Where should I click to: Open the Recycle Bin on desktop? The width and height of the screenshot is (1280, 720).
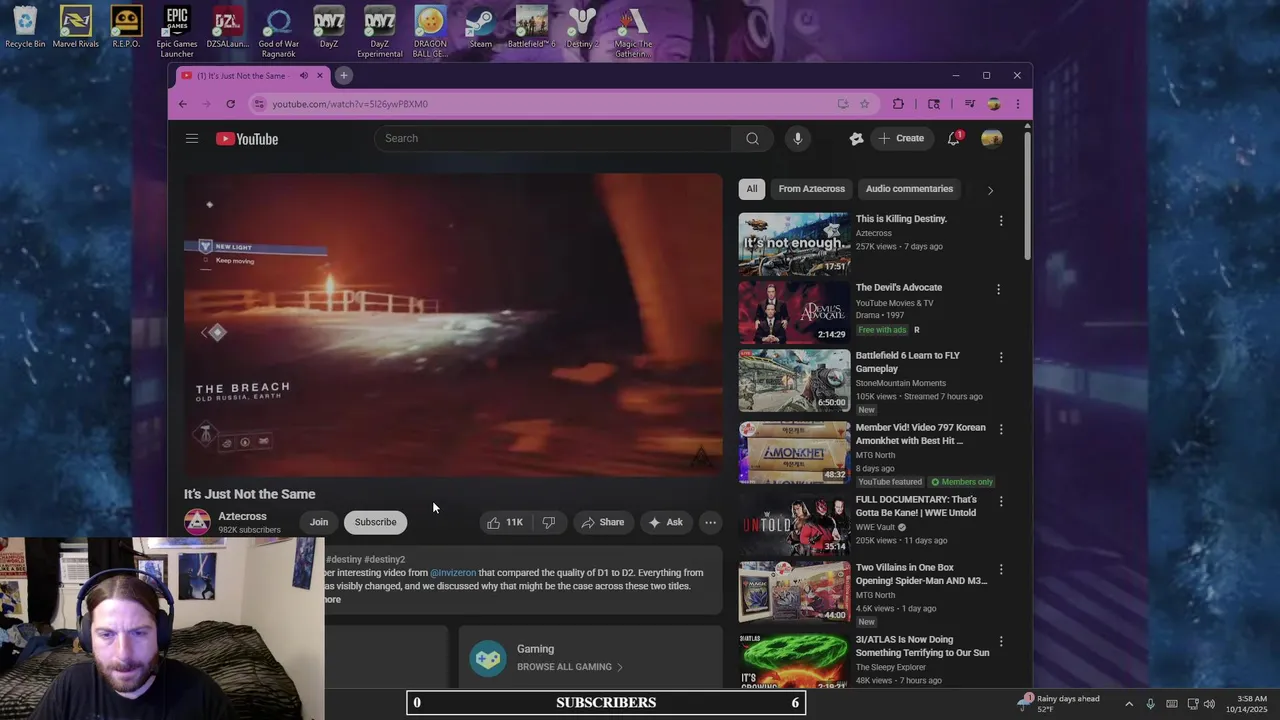coord(25,28)
